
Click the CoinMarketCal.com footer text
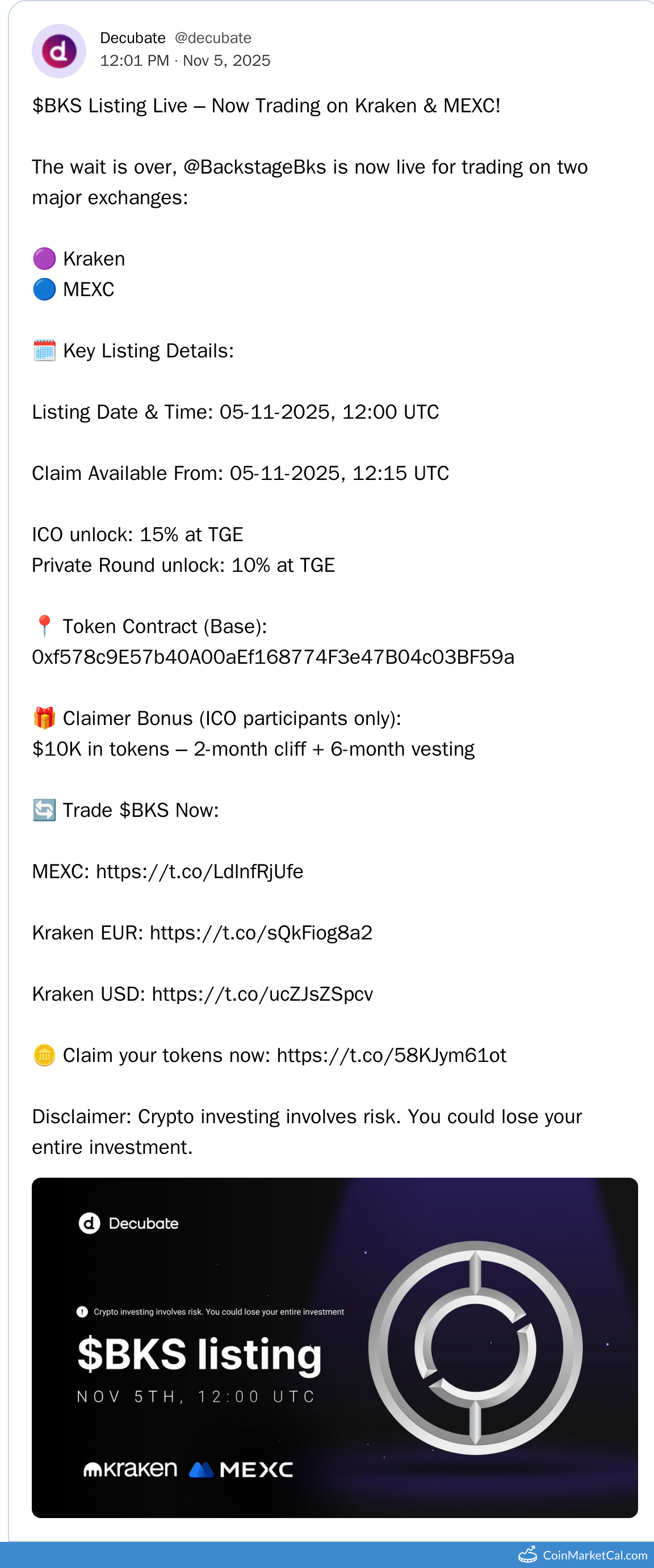point(594,1555)
